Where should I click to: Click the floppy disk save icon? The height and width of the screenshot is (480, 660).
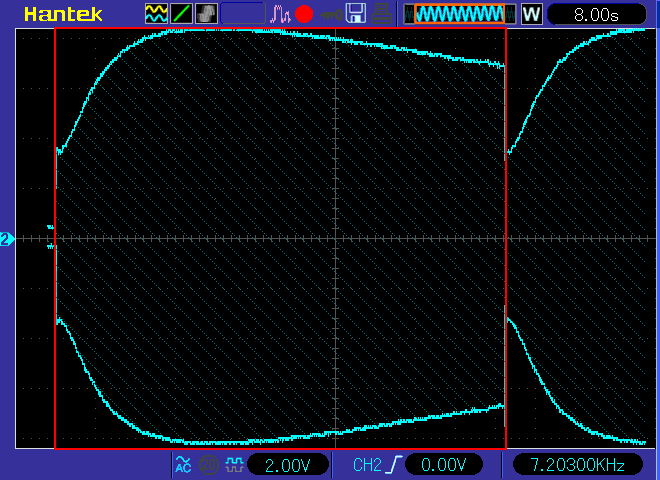[x=356, y=13]
